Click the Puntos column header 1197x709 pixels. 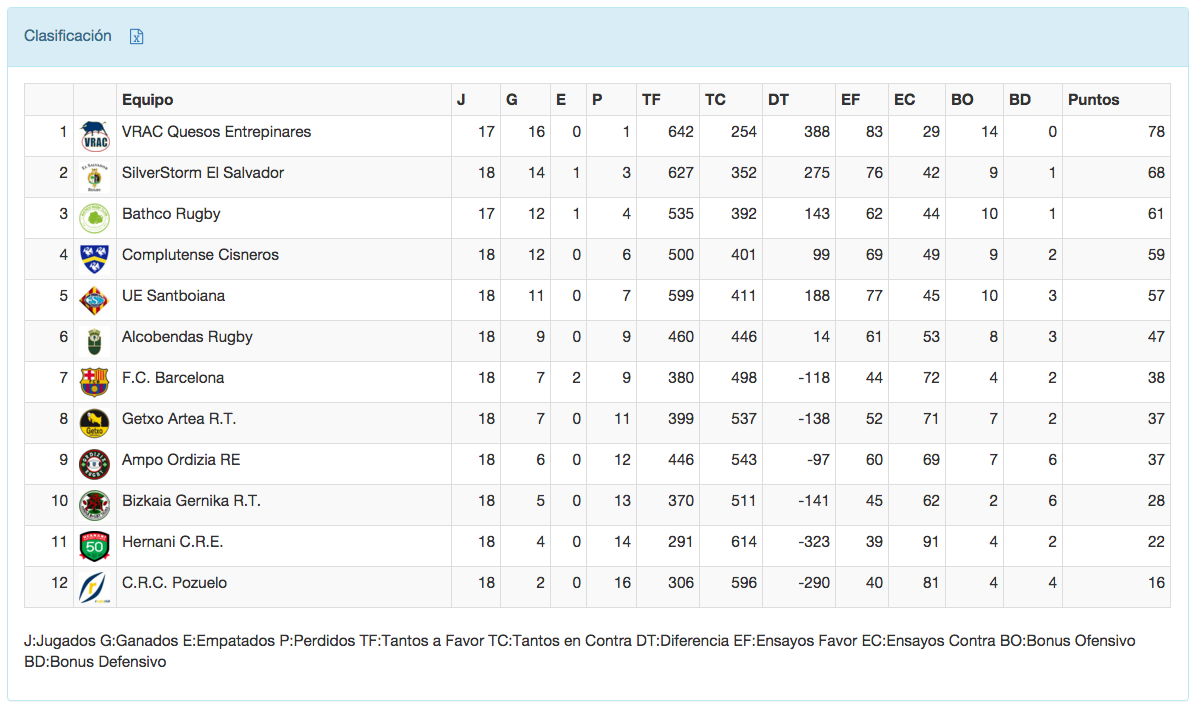(1093, 100)
